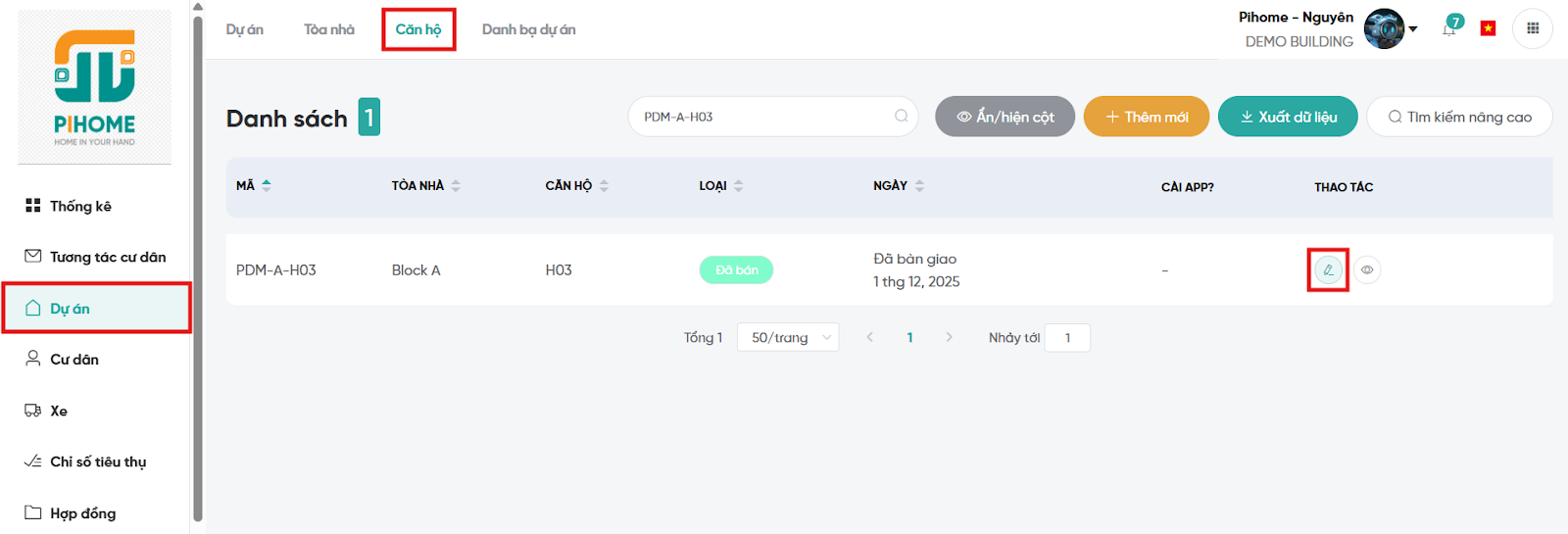Image resolution: width=1568 pixels, height=534 pixels.
Task: Click the Thêm mới button
Action: [x=1146, y=117]
